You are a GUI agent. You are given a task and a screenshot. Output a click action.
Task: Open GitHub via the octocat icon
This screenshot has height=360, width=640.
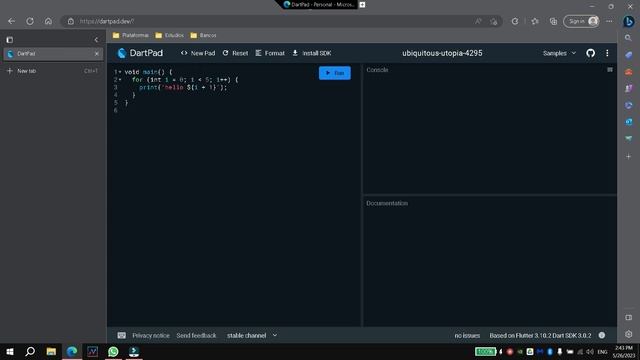[590, 53]
